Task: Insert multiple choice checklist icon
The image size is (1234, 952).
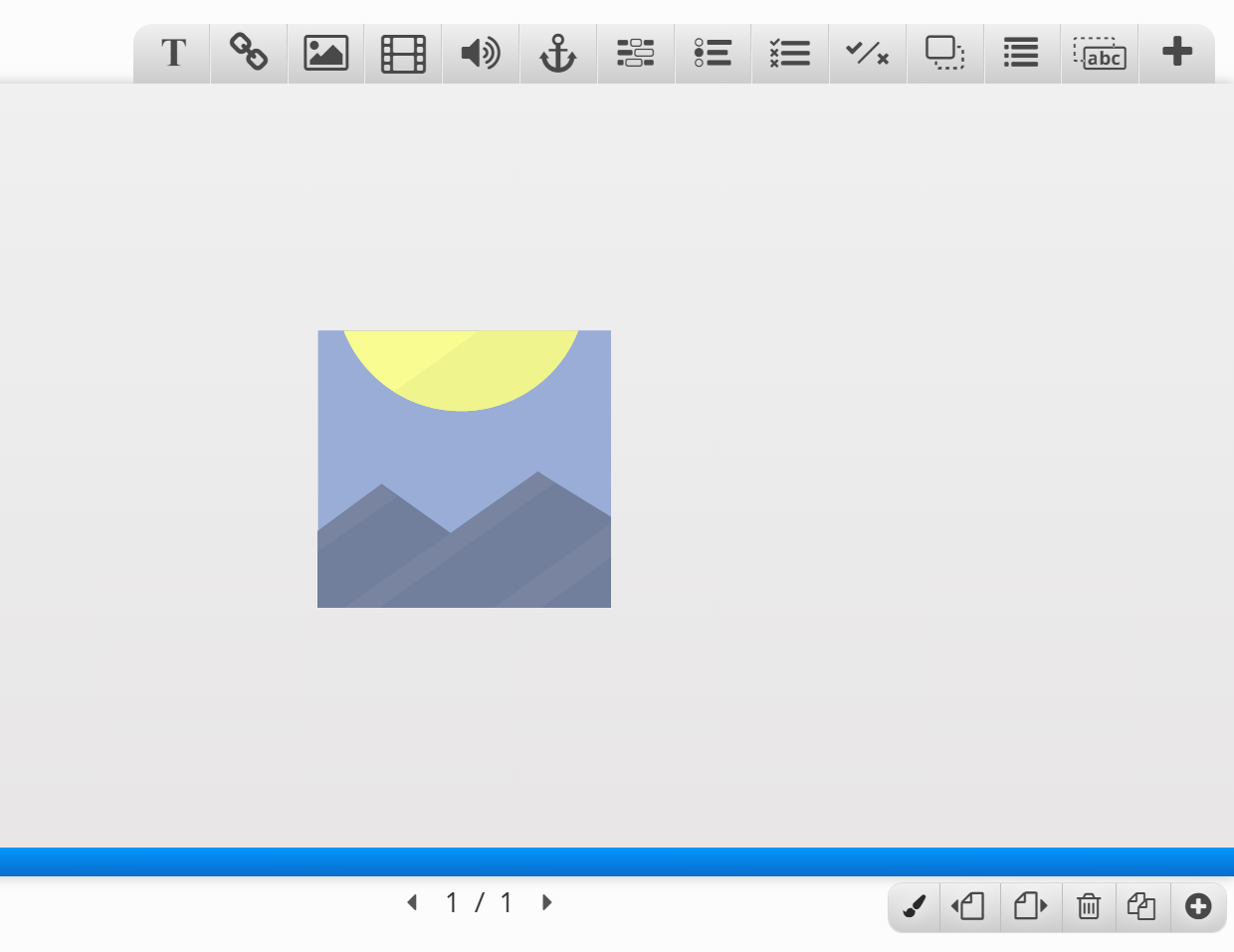Action: (790, 53)
